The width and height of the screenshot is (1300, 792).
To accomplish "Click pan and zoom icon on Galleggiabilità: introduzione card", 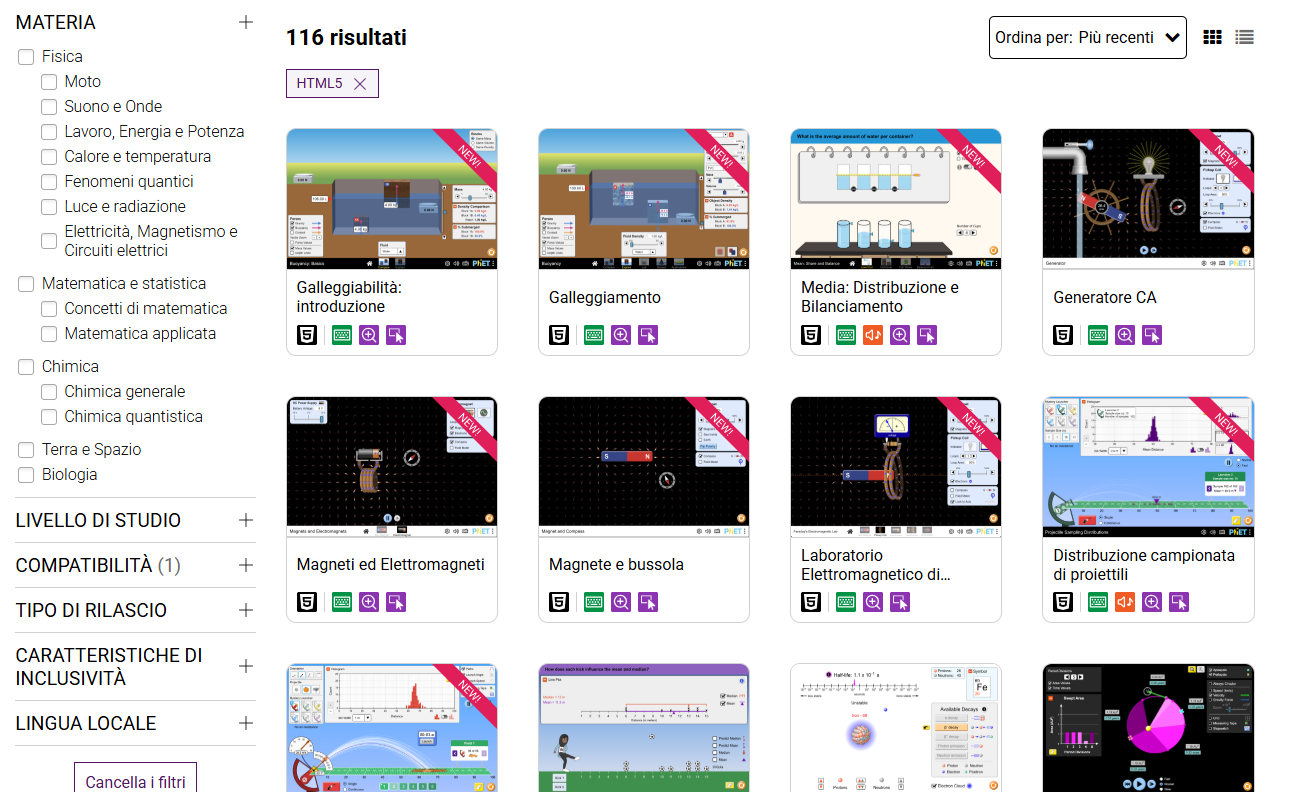I will pos(369,335).
